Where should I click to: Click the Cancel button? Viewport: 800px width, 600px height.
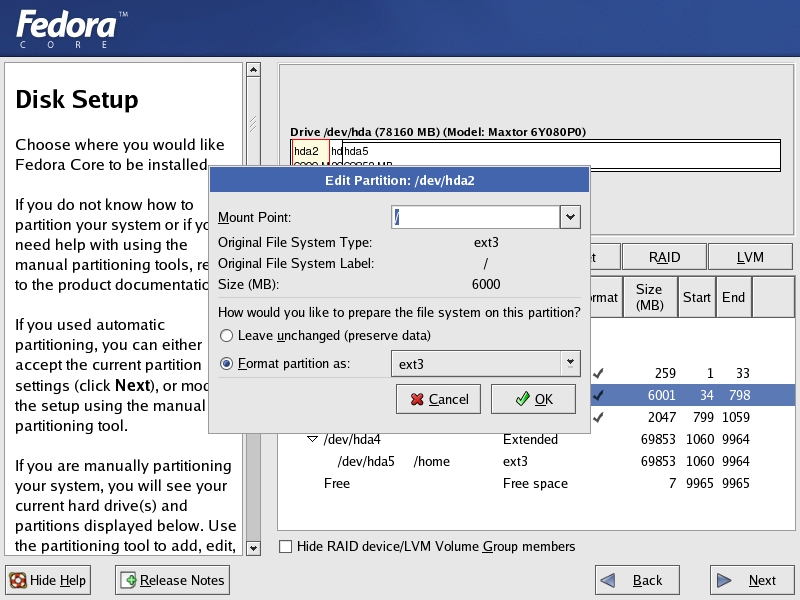tap(438, 399)
